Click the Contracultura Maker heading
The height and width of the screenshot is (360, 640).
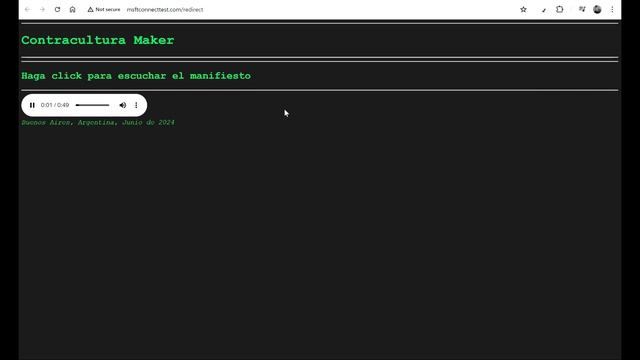98,40
